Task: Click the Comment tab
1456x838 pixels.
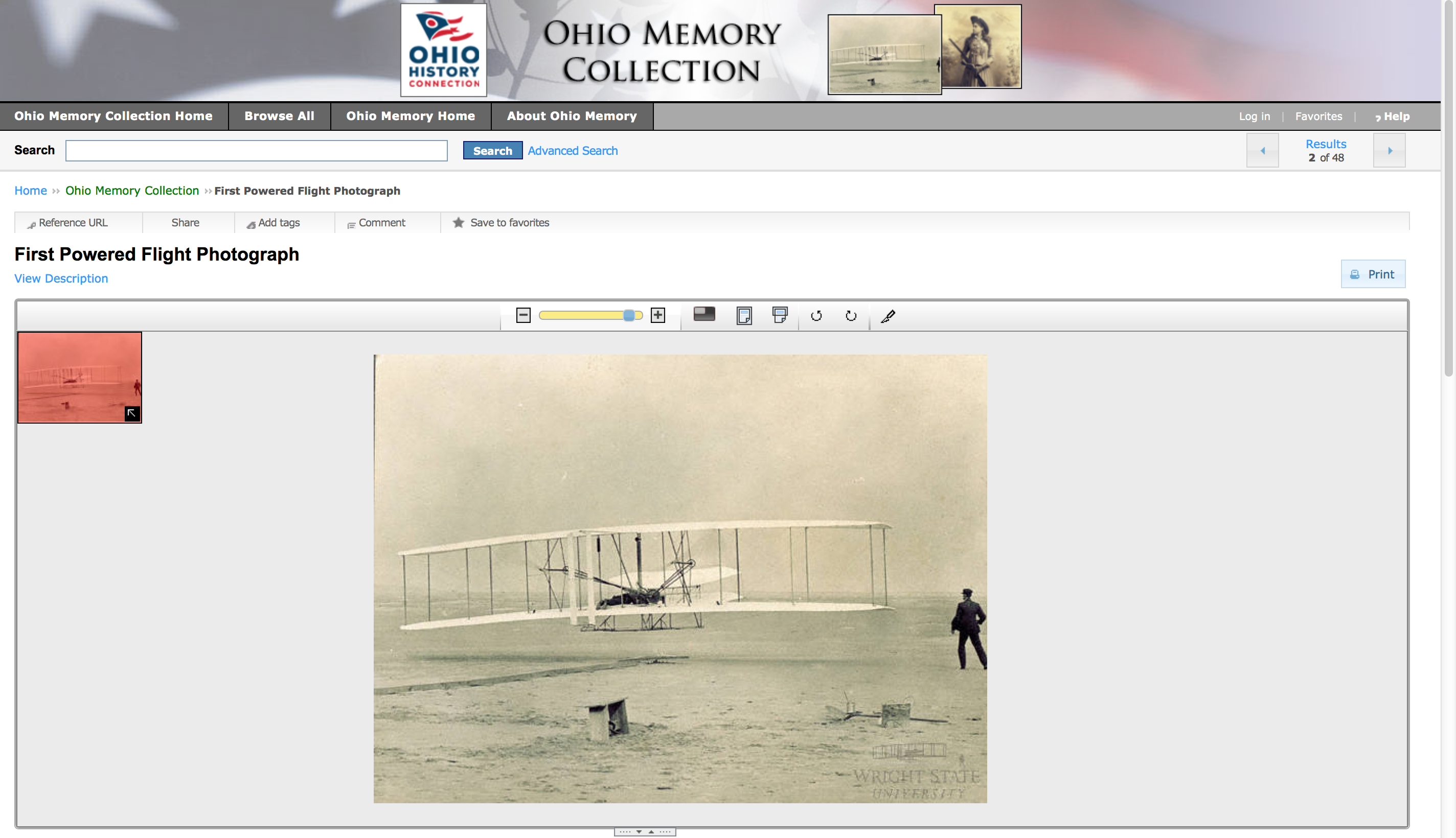Action: [x=376, y=223]
